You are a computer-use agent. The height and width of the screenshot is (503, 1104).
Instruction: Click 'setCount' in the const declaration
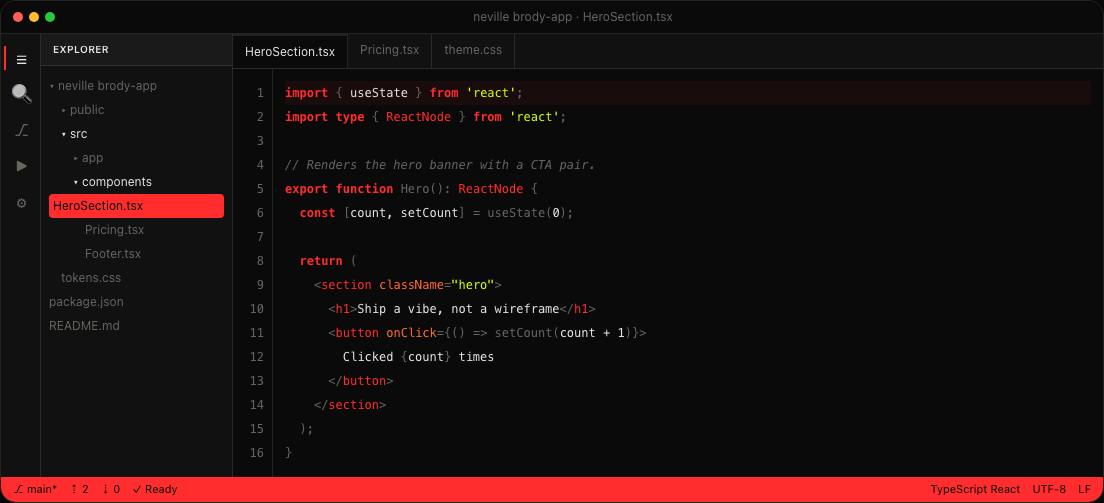[429, 213]
